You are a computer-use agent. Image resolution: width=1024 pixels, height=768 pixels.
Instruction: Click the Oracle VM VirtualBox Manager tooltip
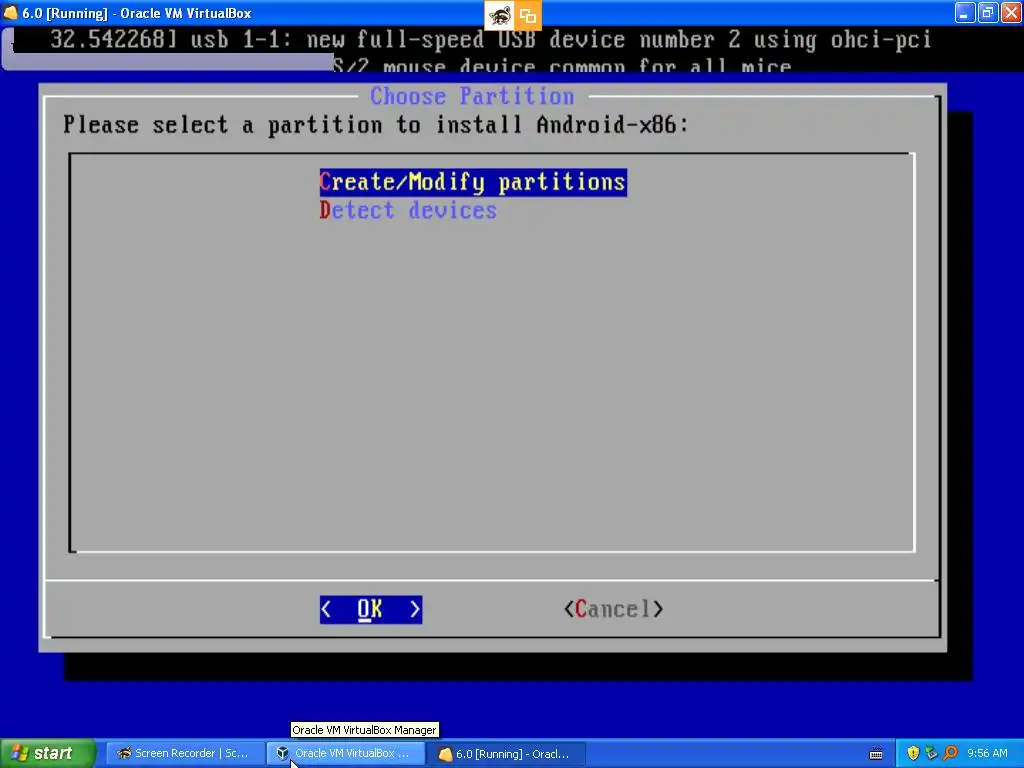click(364, 730)
